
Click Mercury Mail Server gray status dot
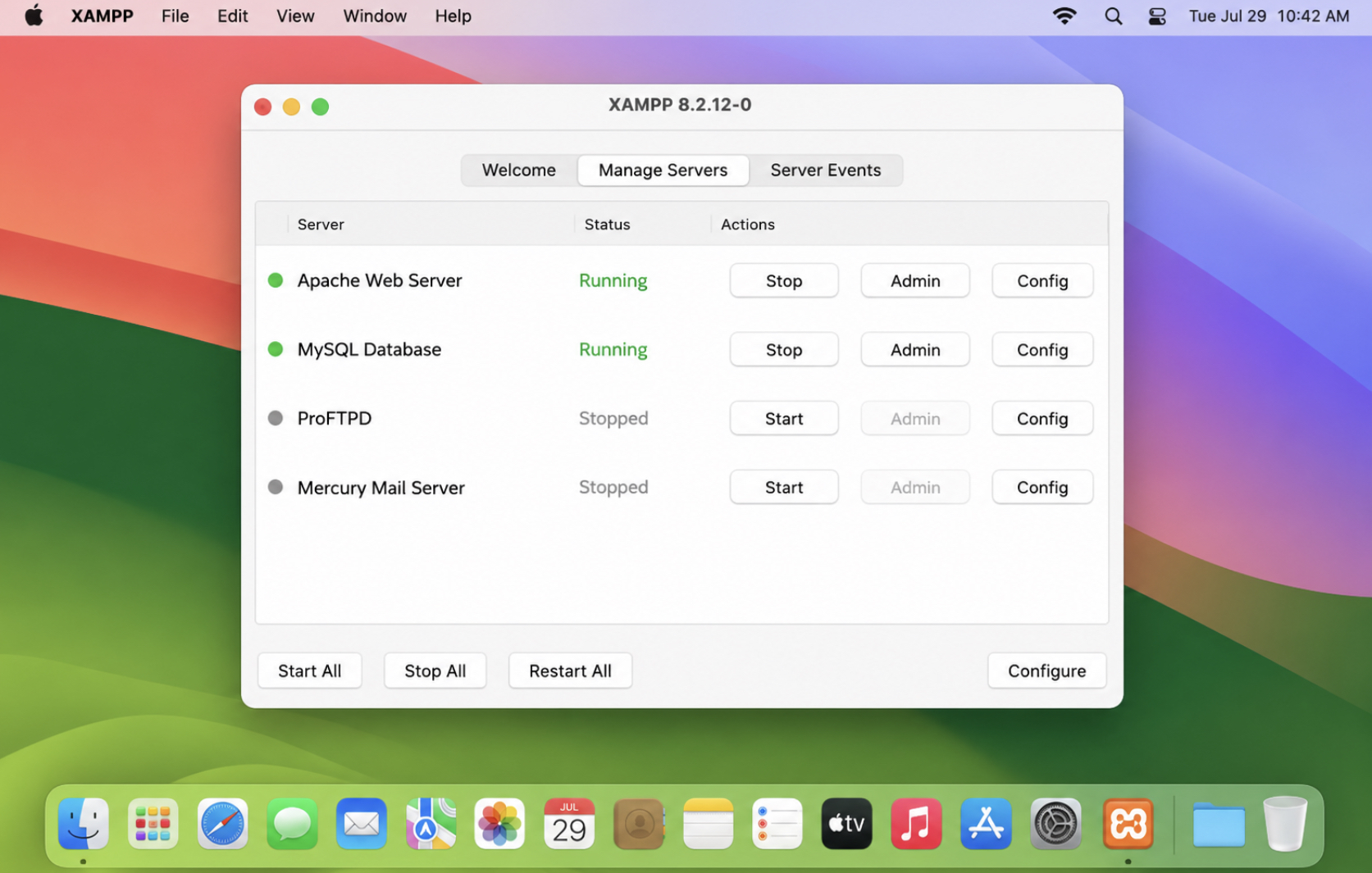(x=276, y=487)
